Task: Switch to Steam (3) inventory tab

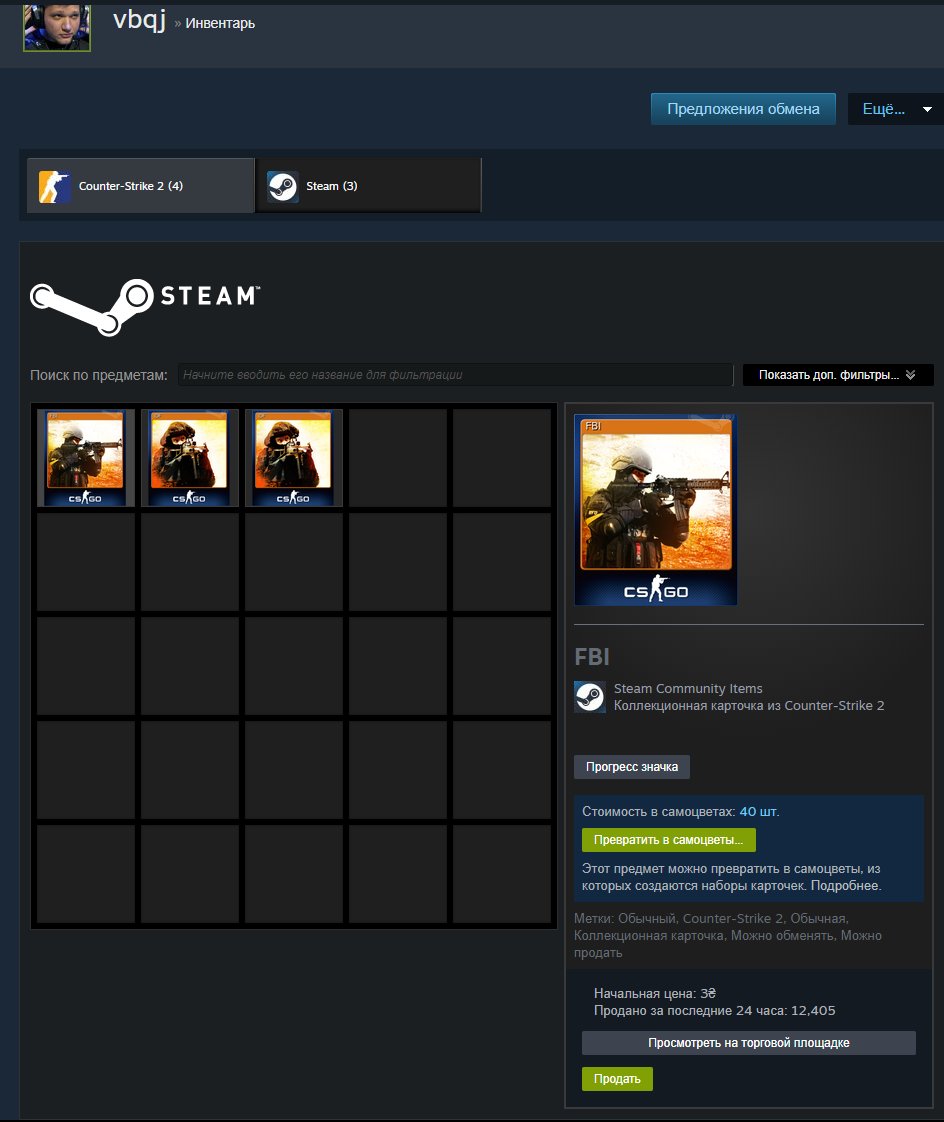Action: pyautogui.click(x=369, y=186)
